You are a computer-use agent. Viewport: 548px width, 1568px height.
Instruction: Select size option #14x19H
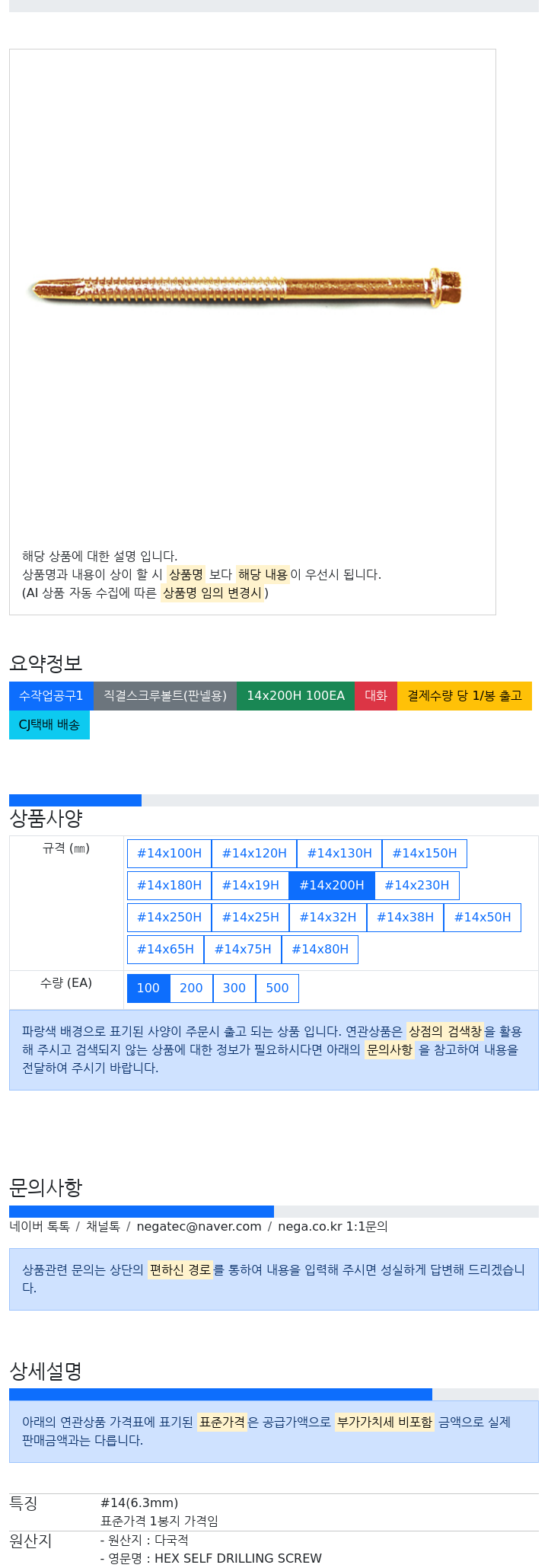[250, 886]
